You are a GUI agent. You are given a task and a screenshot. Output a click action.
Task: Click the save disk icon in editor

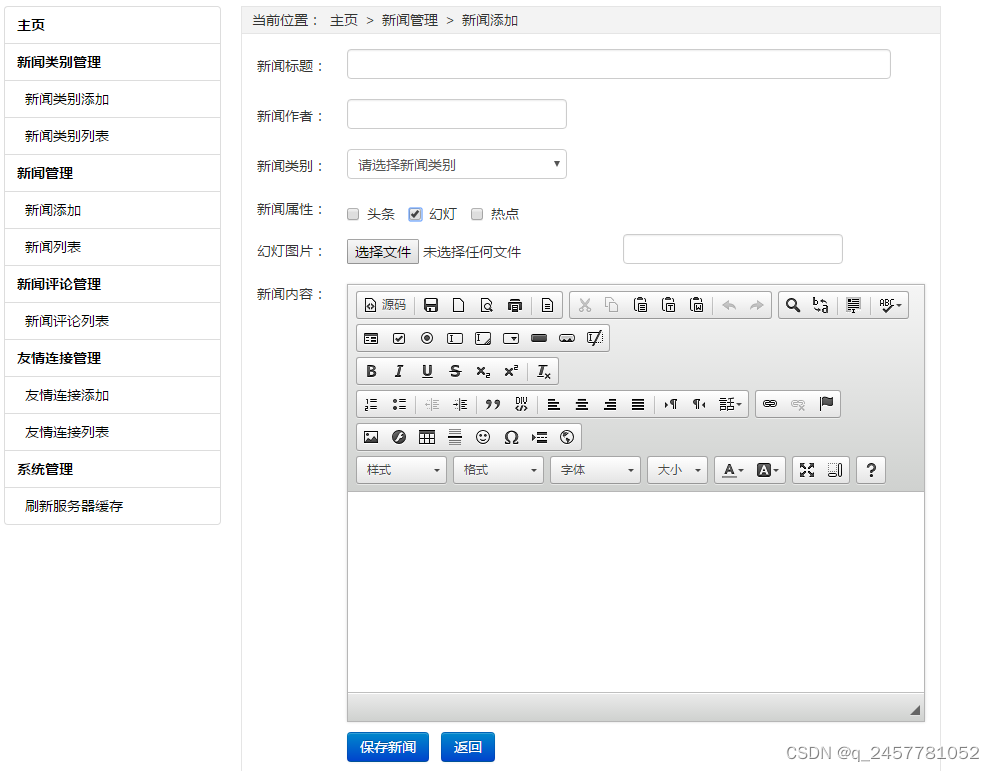[x=430, y=305]
